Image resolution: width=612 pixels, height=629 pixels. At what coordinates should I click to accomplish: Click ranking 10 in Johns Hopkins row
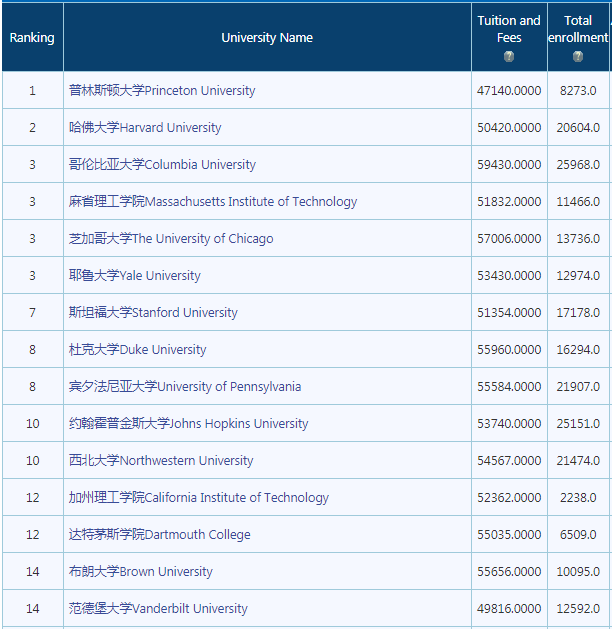[32, 424]
